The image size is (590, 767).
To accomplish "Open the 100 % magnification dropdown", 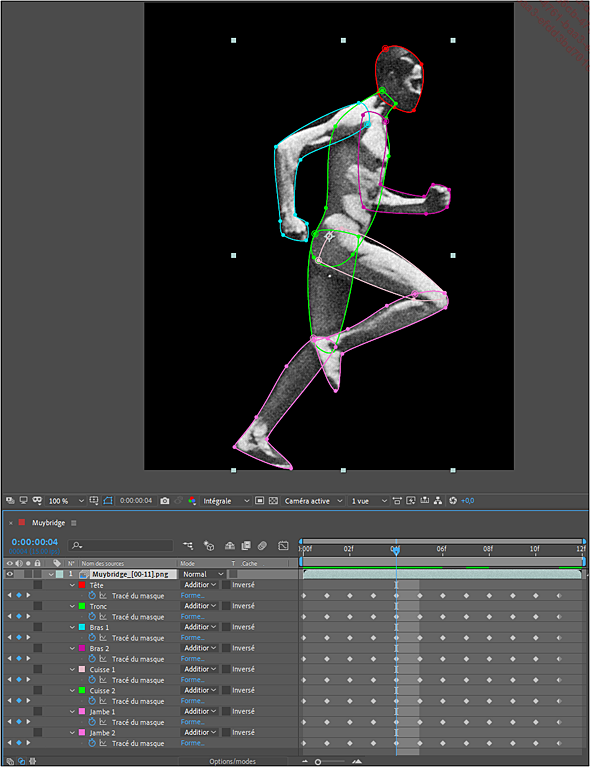I will [66, 500].
